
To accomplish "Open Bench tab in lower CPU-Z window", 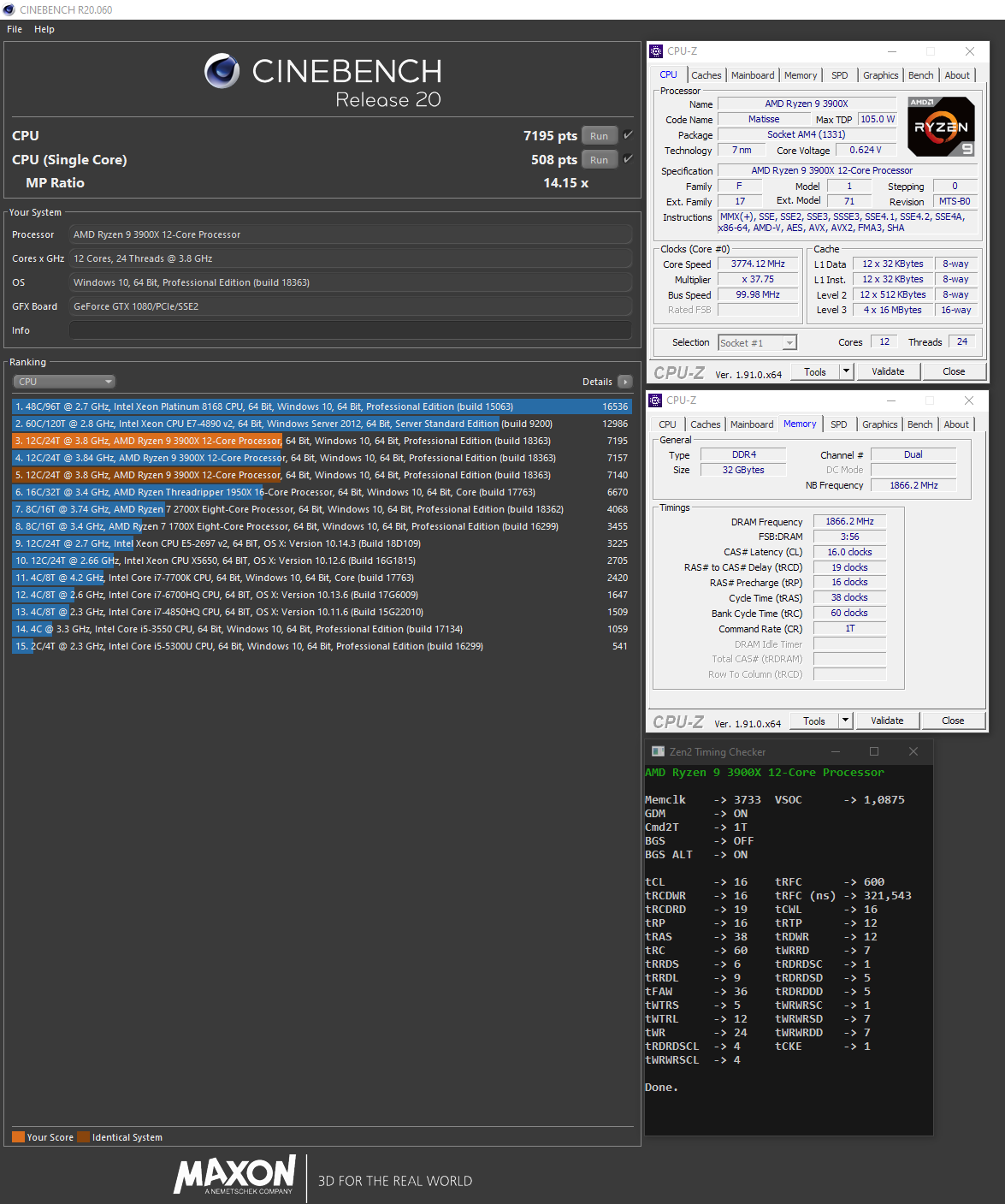I will point(920,424).
